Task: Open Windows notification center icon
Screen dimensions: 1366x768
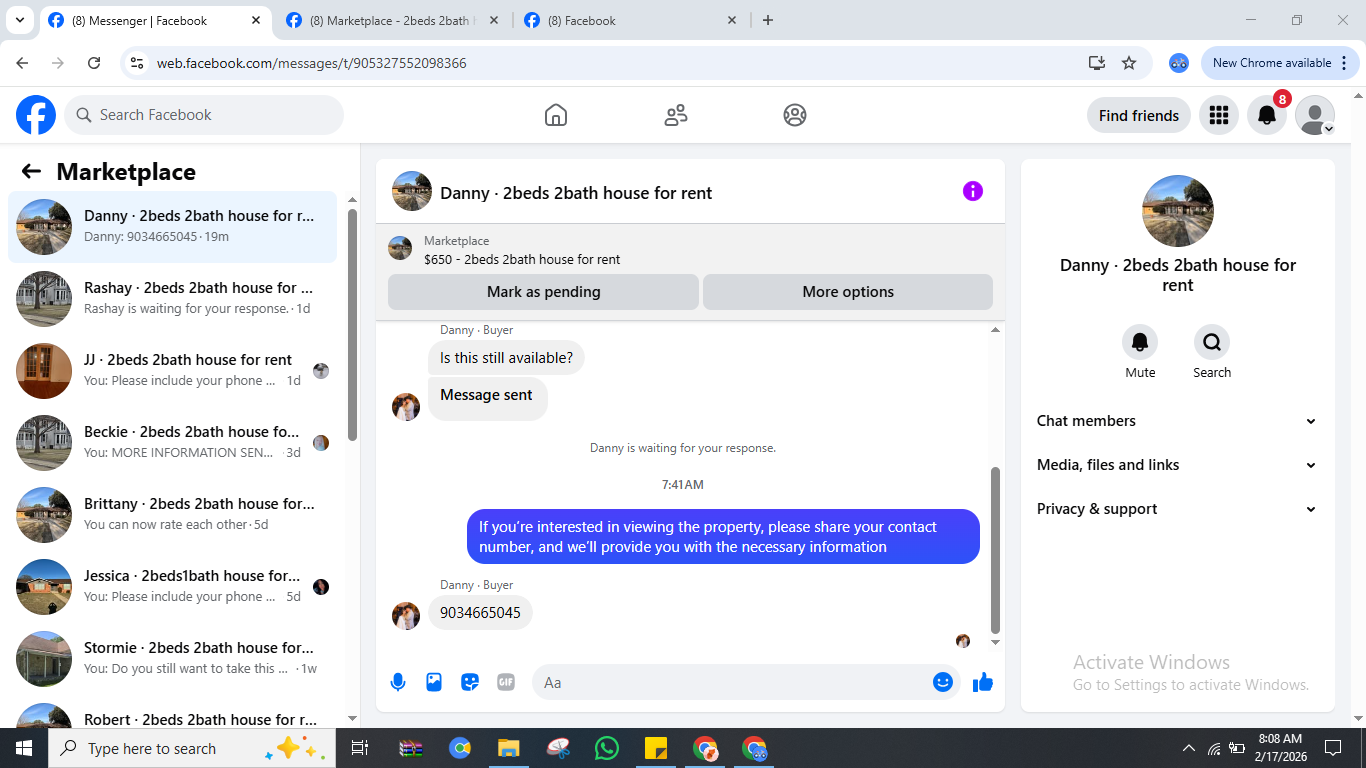Action: point(1333,748)
